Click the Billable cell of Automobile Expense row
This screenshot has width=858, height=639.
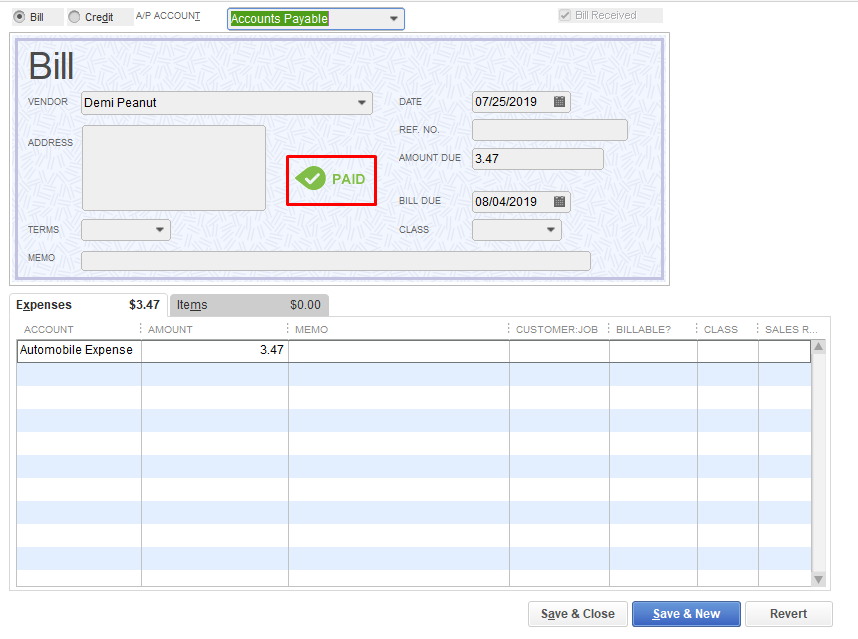tap(653, 350)
